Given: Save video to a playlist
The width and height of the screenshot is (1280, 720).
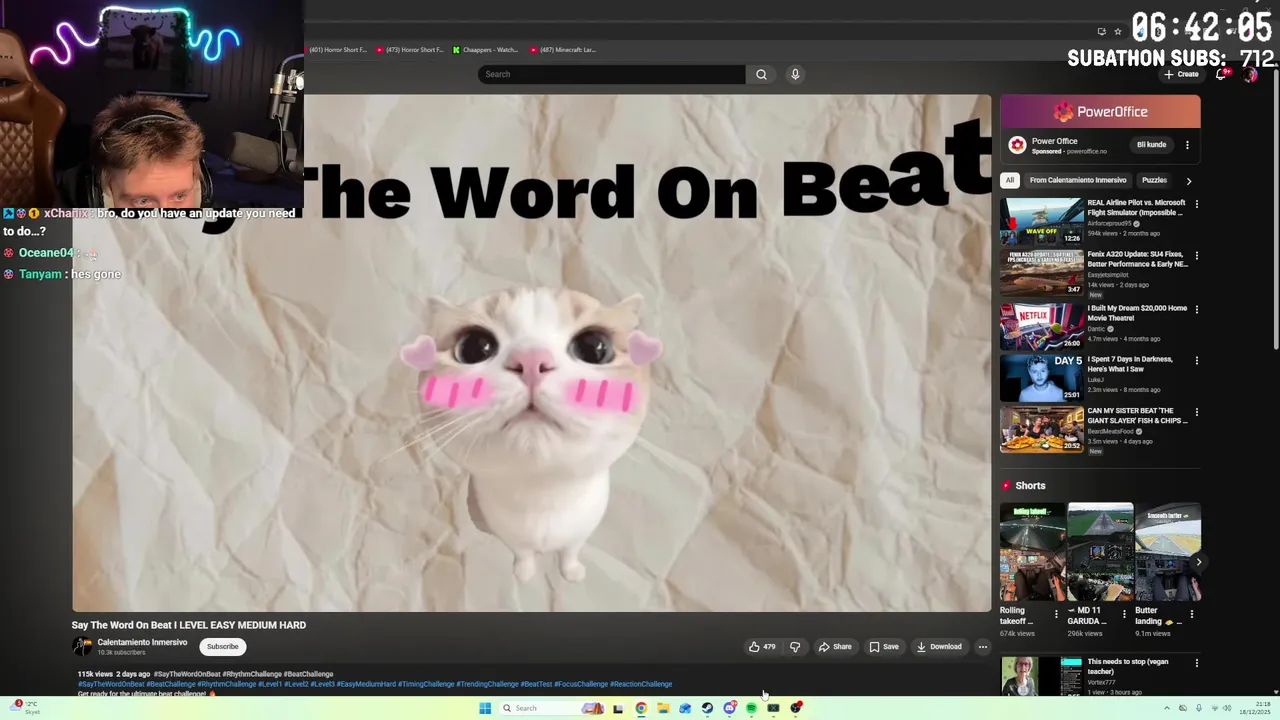Looking at the screenshot, I should pyautogui.click(x=884, y=647).
